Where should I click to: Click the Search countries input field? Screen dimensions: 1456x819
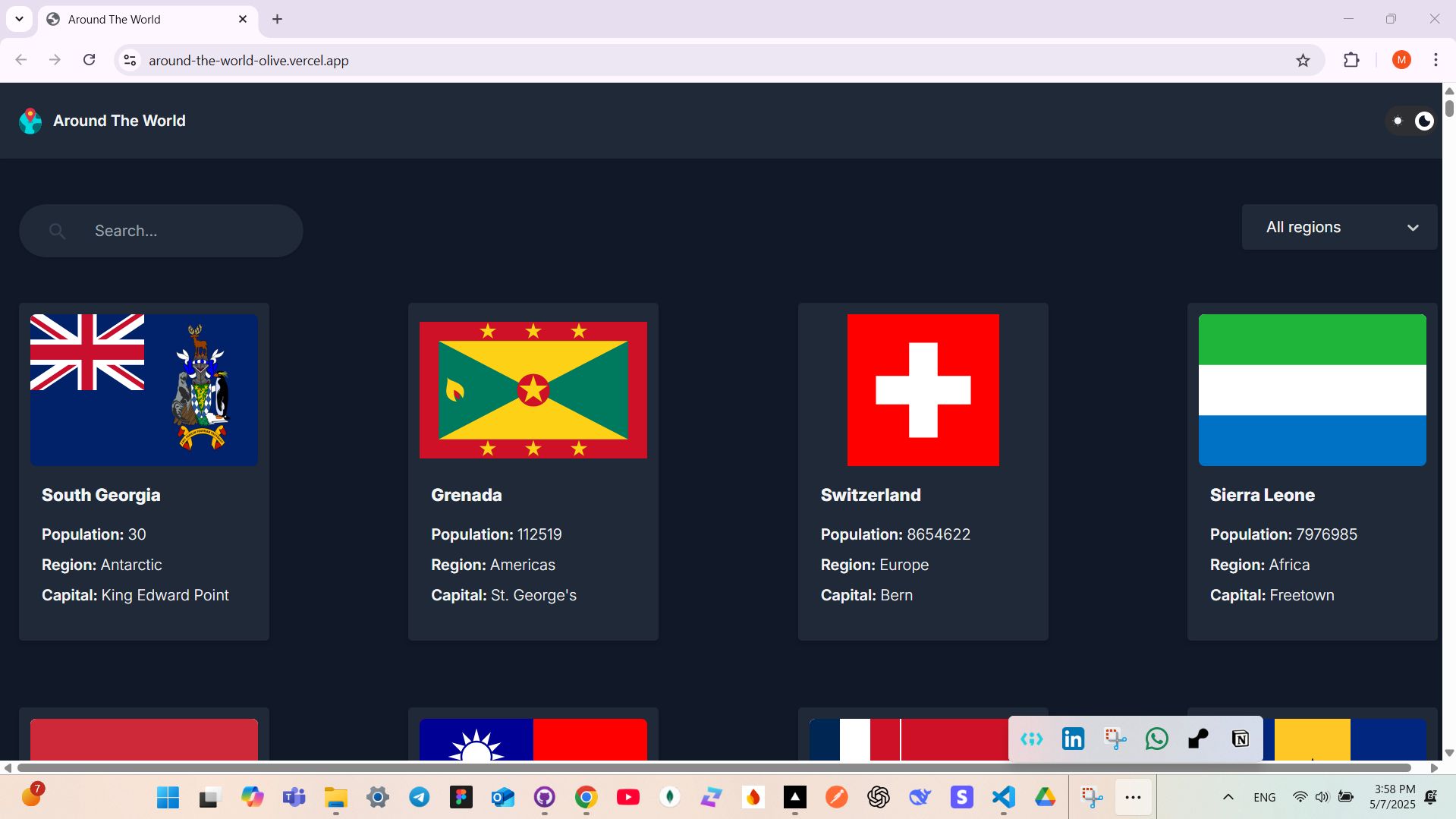175,231
